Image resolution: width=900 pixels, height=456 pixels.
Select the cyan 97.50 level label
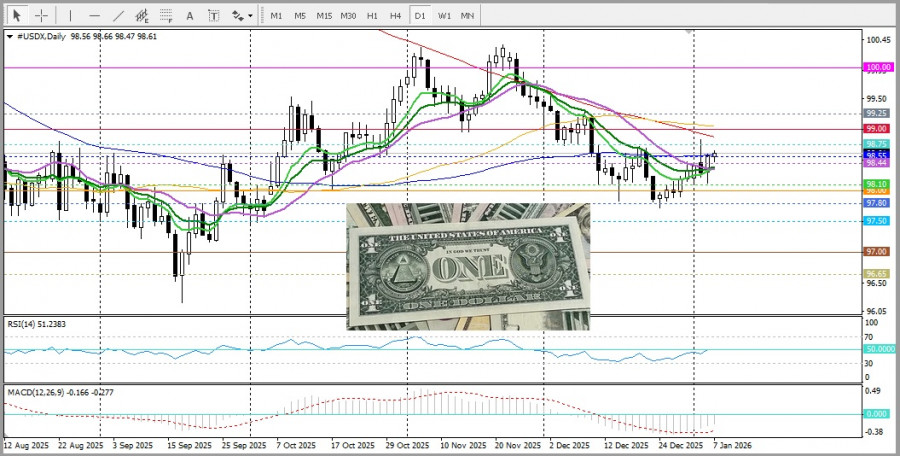876,221
